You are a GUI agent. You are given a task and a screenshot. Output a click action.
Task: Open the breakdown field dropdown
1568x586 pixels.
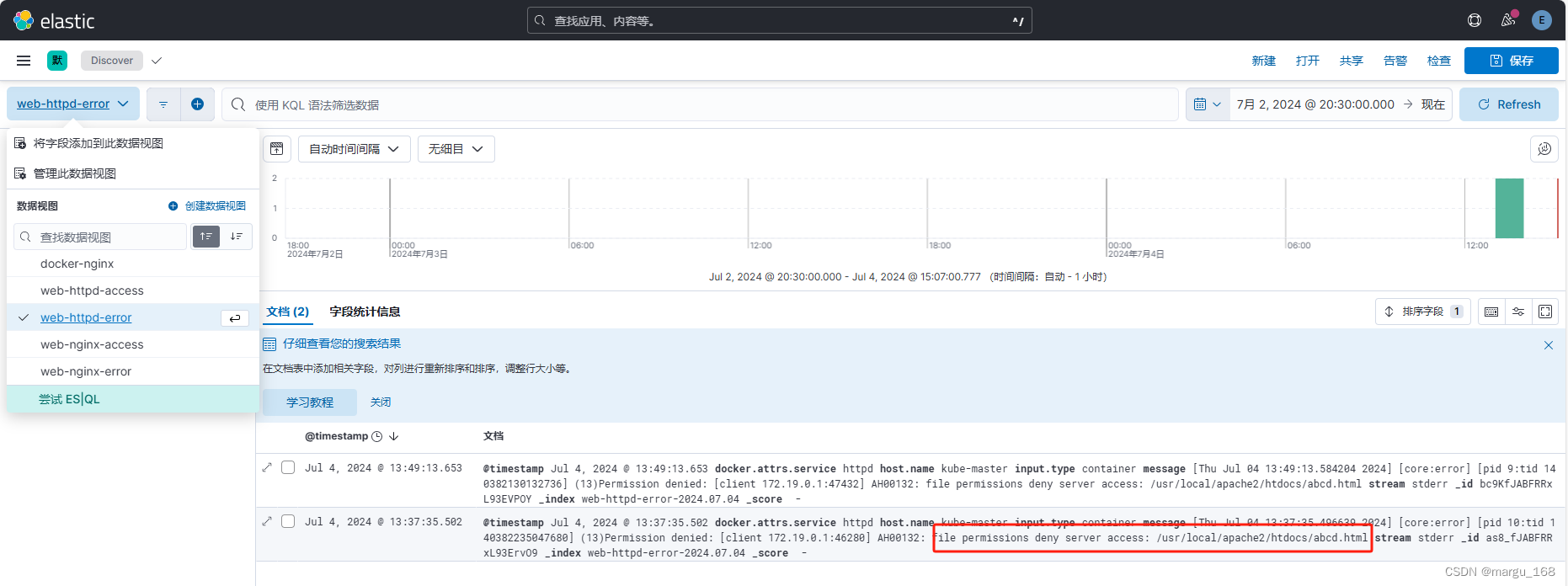[x=456, y=149]
